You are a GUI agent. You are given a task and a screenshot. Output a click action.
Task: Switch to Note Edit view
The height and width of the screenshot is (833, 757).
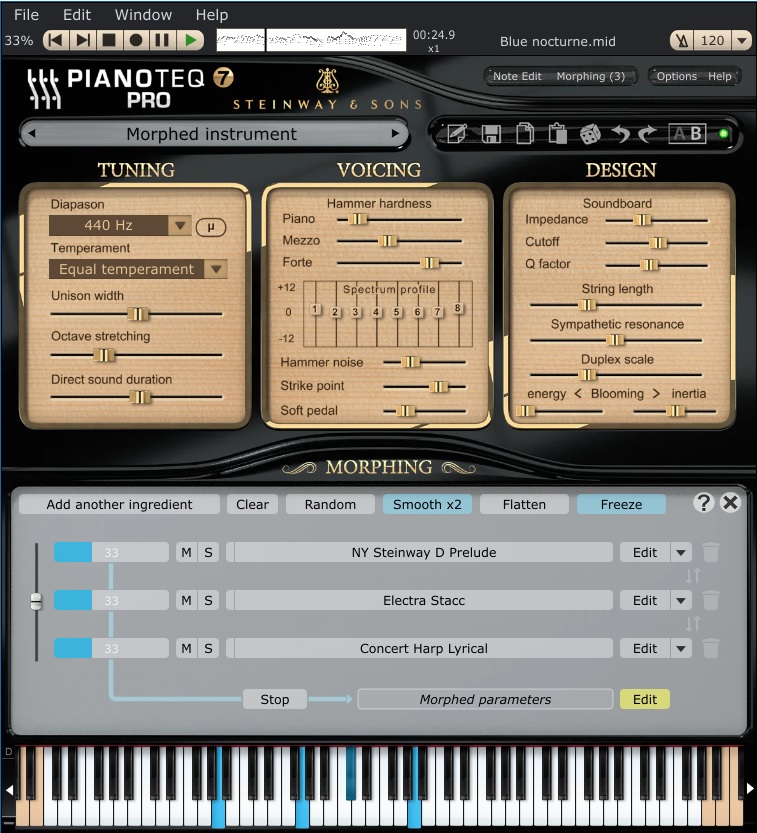tap(517, 76)
